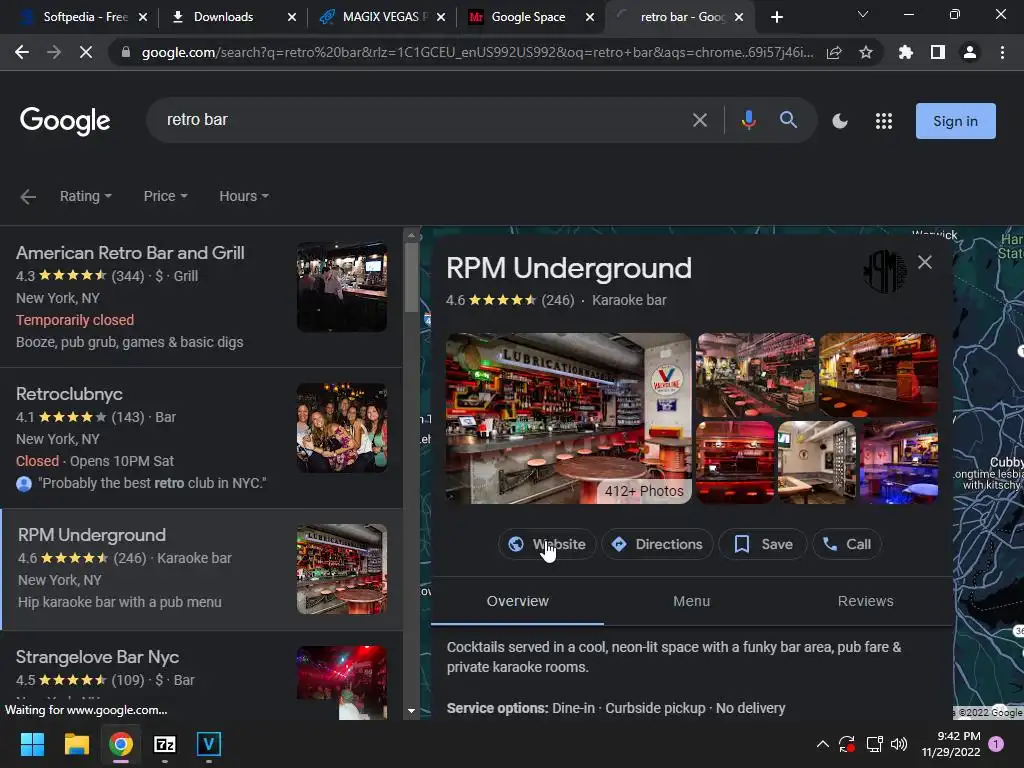Switch to the Reviews tab
This screenshot has width=1024, height=768.
865,601
